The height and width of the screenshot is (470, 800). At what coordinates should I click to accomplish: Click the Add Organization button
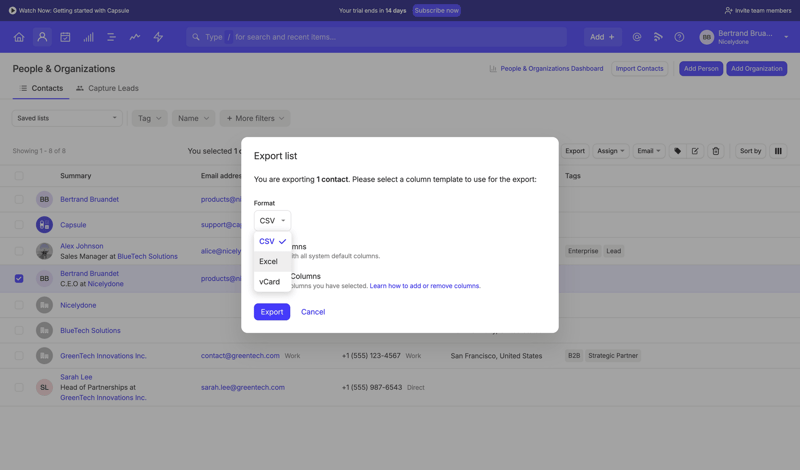757,68
